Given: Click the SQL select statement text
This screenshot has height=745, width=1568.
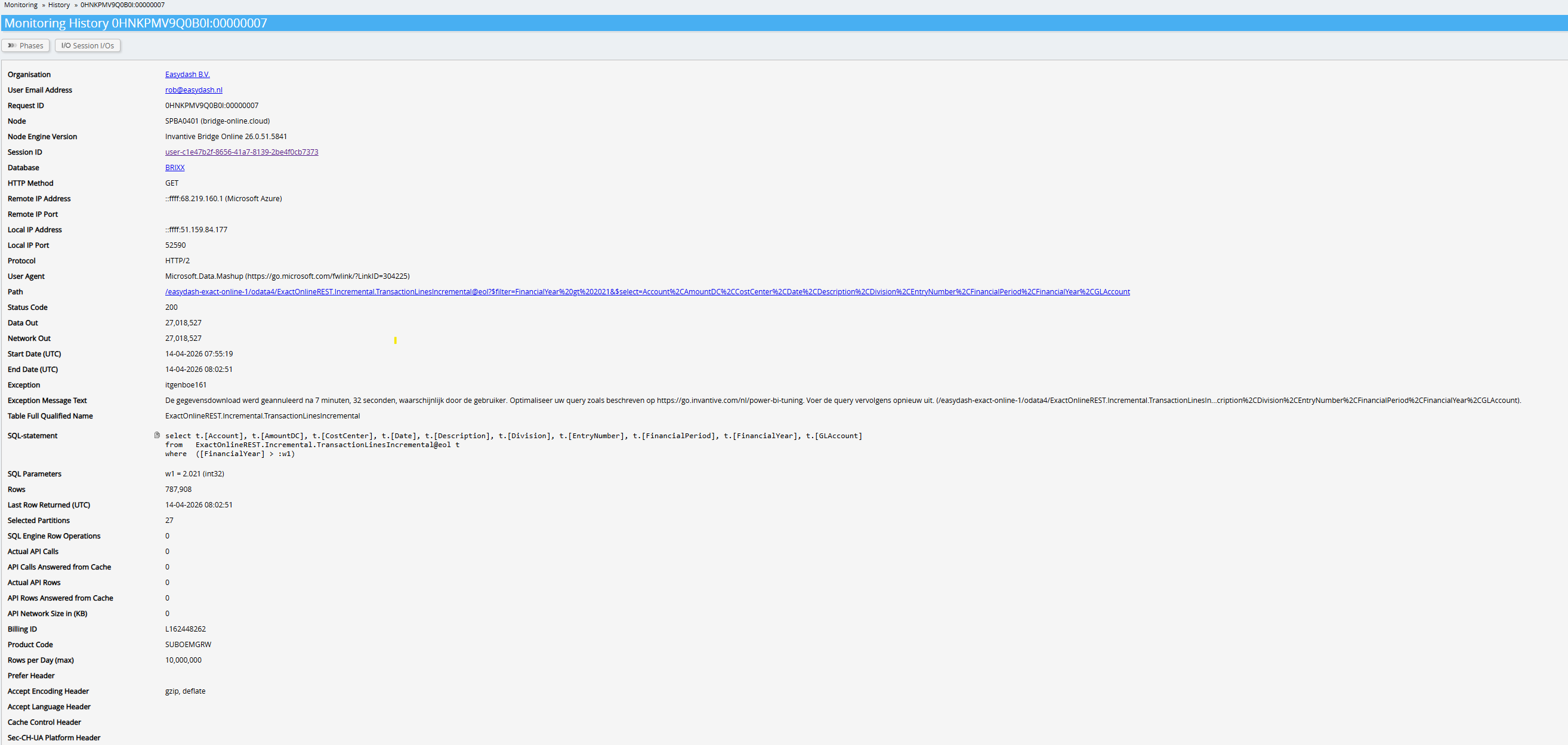Looking at the screenshot, I should click(513, 445).
